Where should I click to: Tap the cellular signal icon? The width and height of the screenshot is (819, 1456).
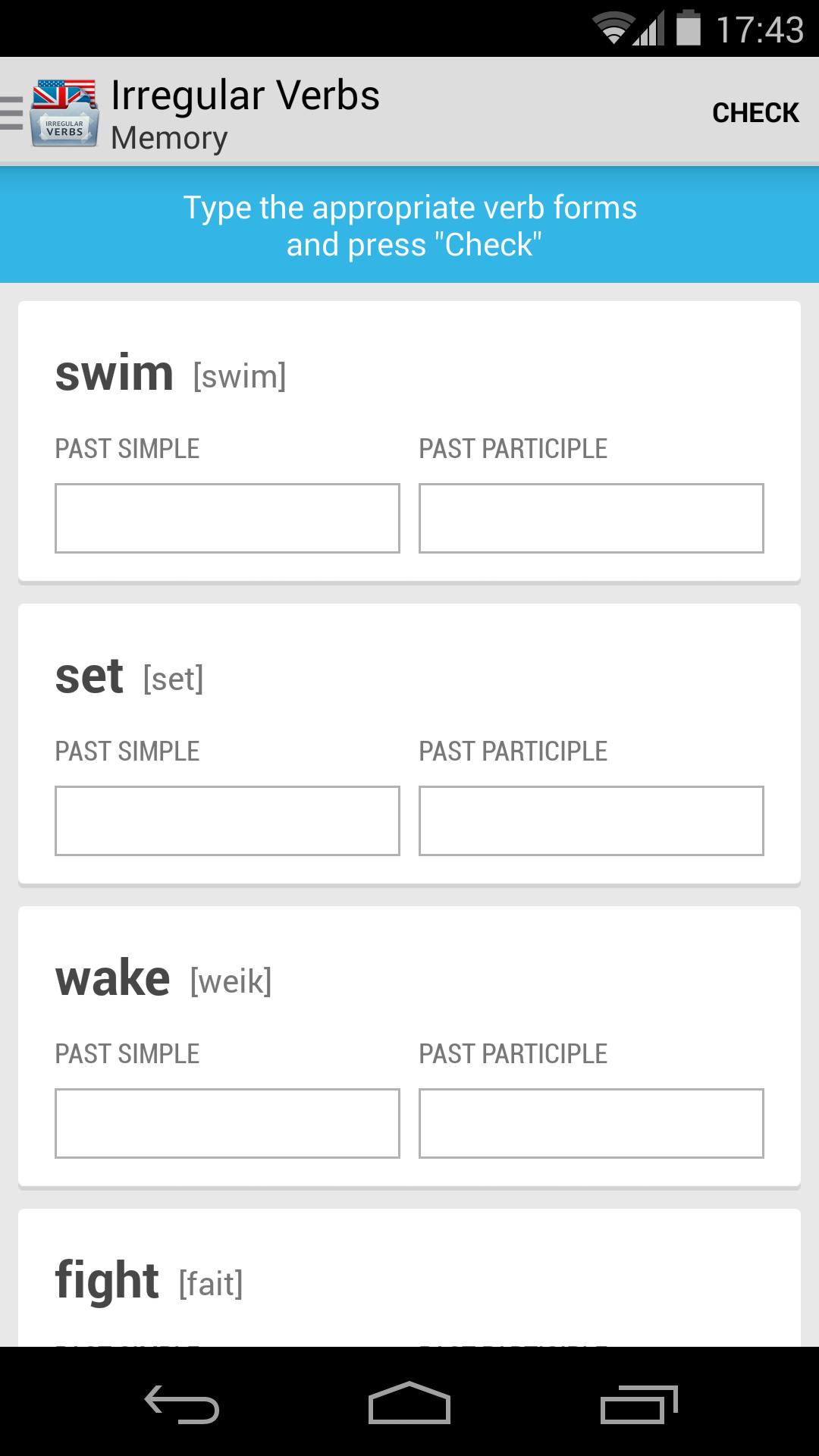pos(649,30)
